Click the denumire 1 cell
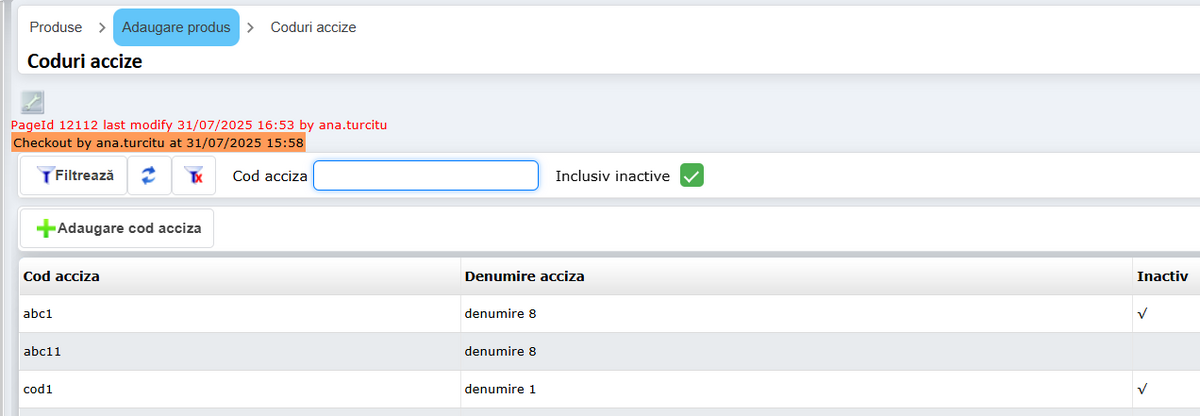This screenshot has height=416, width=1200. [x=500, y=390]
